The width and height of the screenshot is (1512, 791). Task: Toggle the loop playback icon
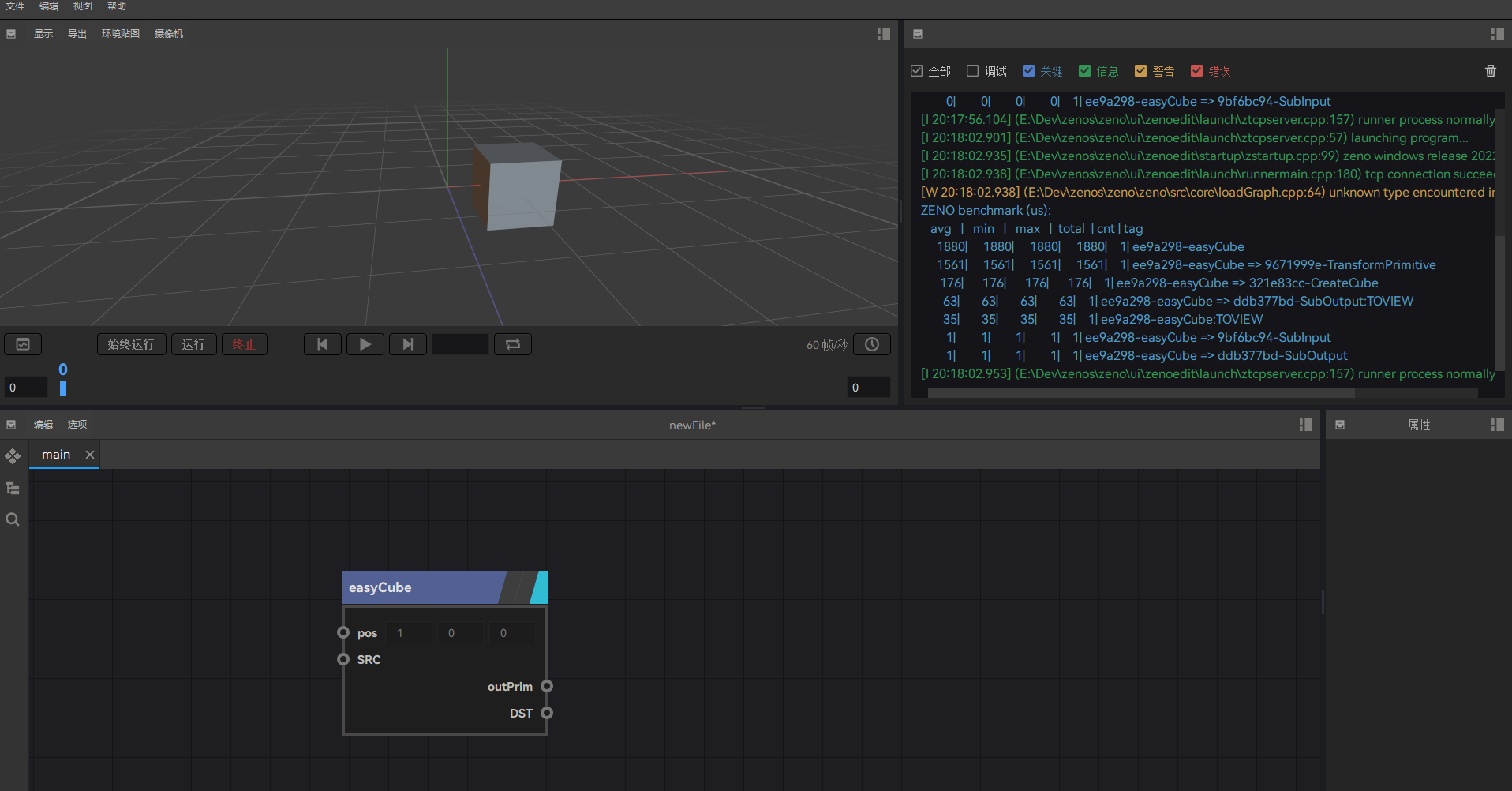coord(513,344)
